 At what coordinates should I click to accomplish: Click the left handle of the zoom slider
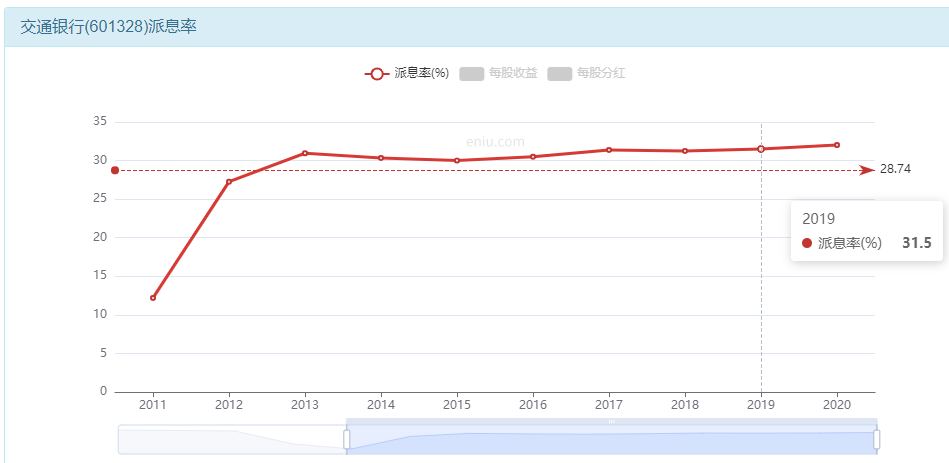point(347,439)
